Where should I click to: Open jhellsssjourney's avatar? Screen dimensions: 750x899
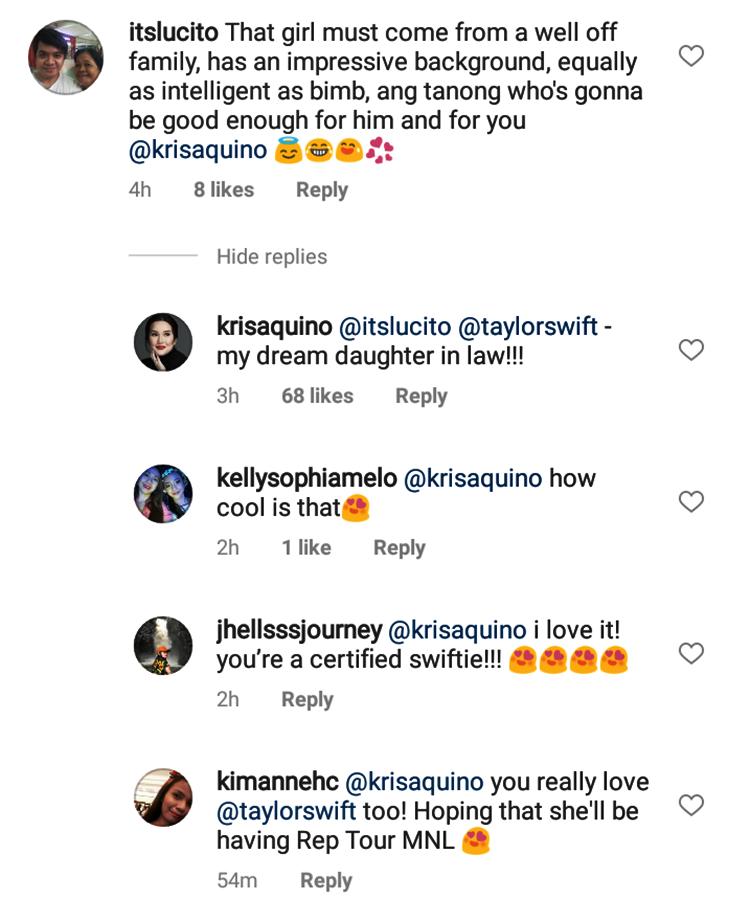click(x=163, y=645)
